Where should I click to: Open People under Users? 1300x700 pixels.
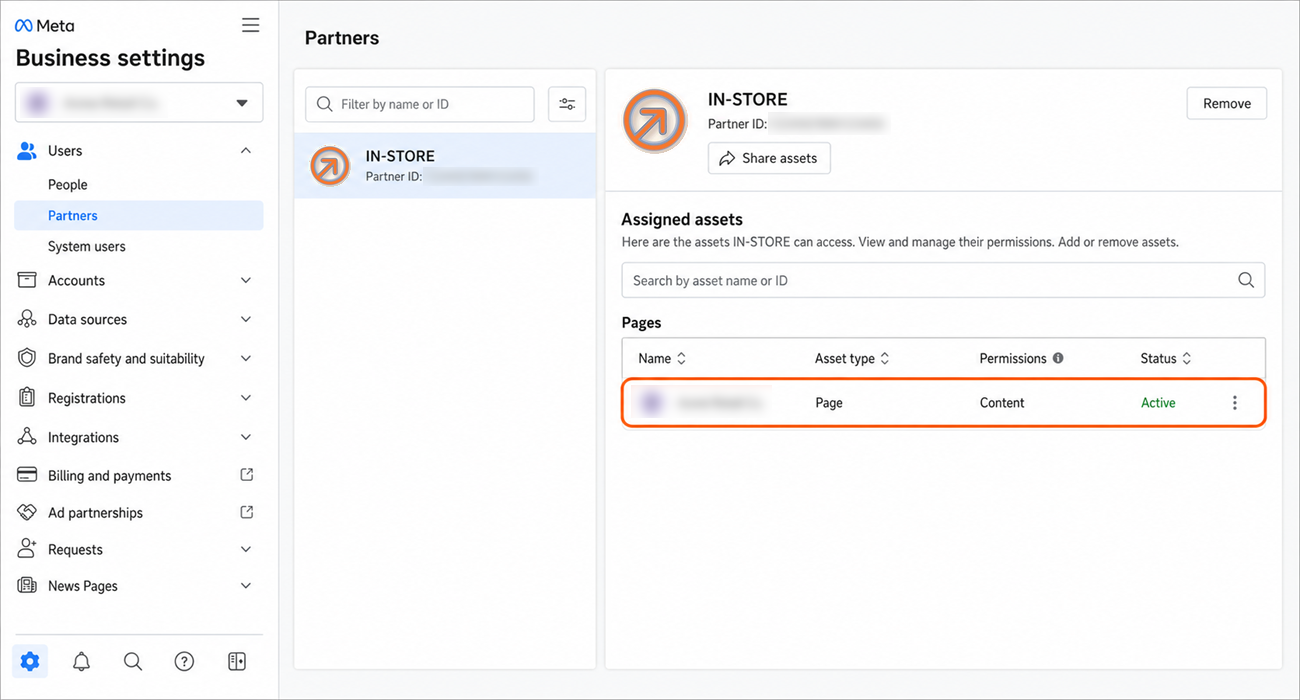68,185
